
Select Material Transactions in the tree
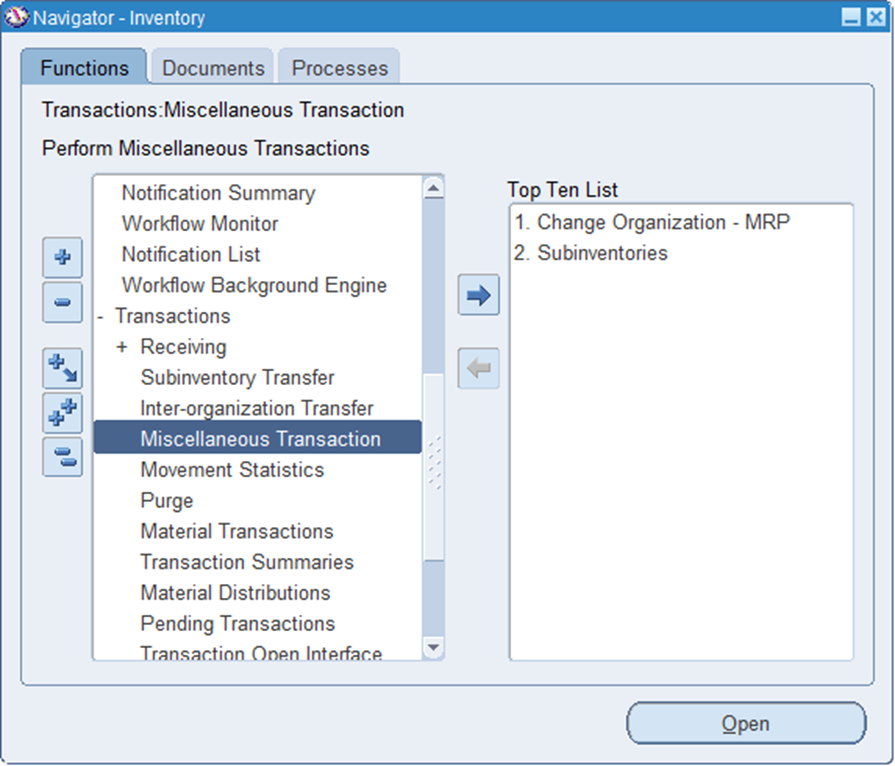237,531
